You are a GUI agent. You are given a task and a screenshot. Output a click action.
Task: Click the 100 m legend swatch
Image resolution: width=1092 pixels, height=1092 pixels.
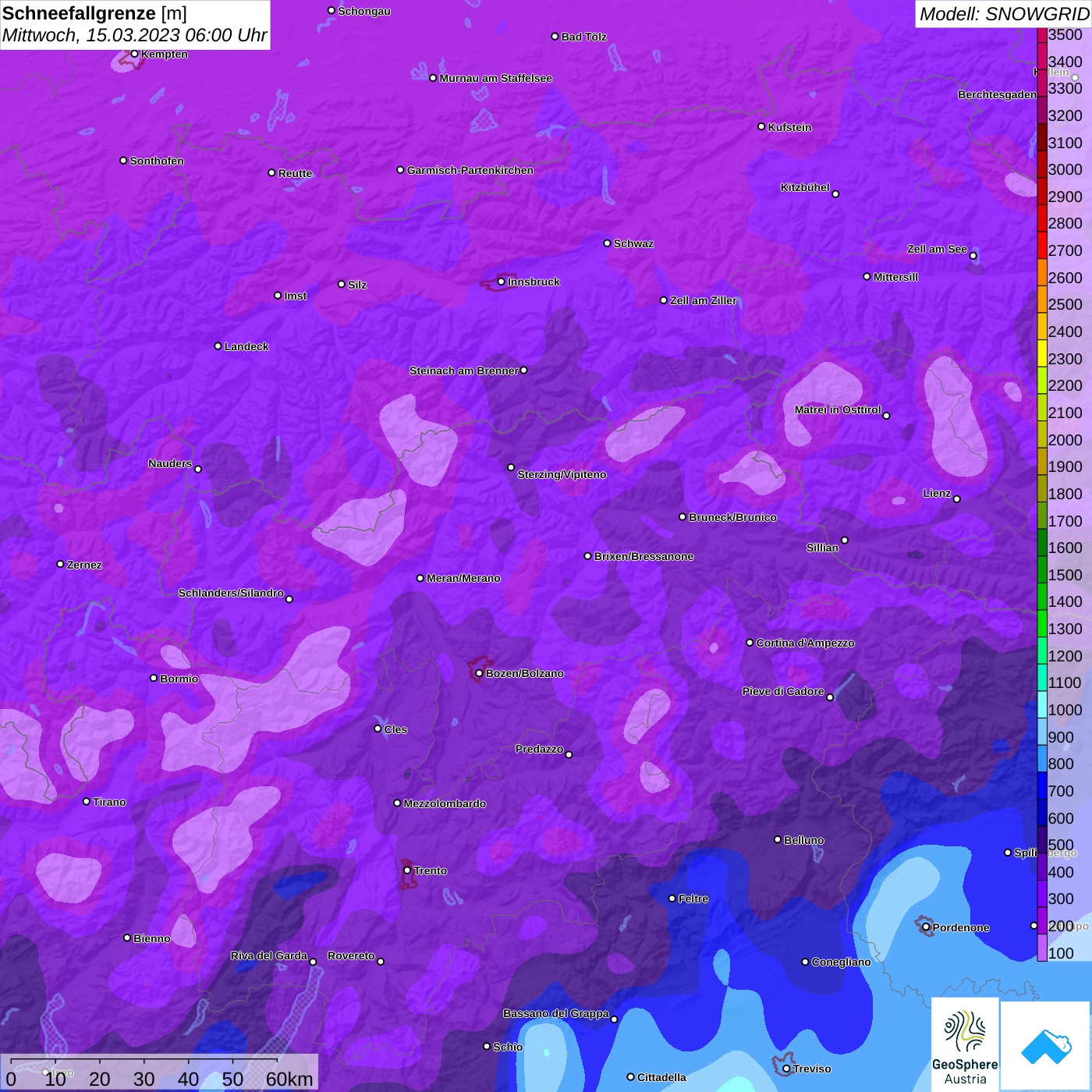pos(1042,947)
